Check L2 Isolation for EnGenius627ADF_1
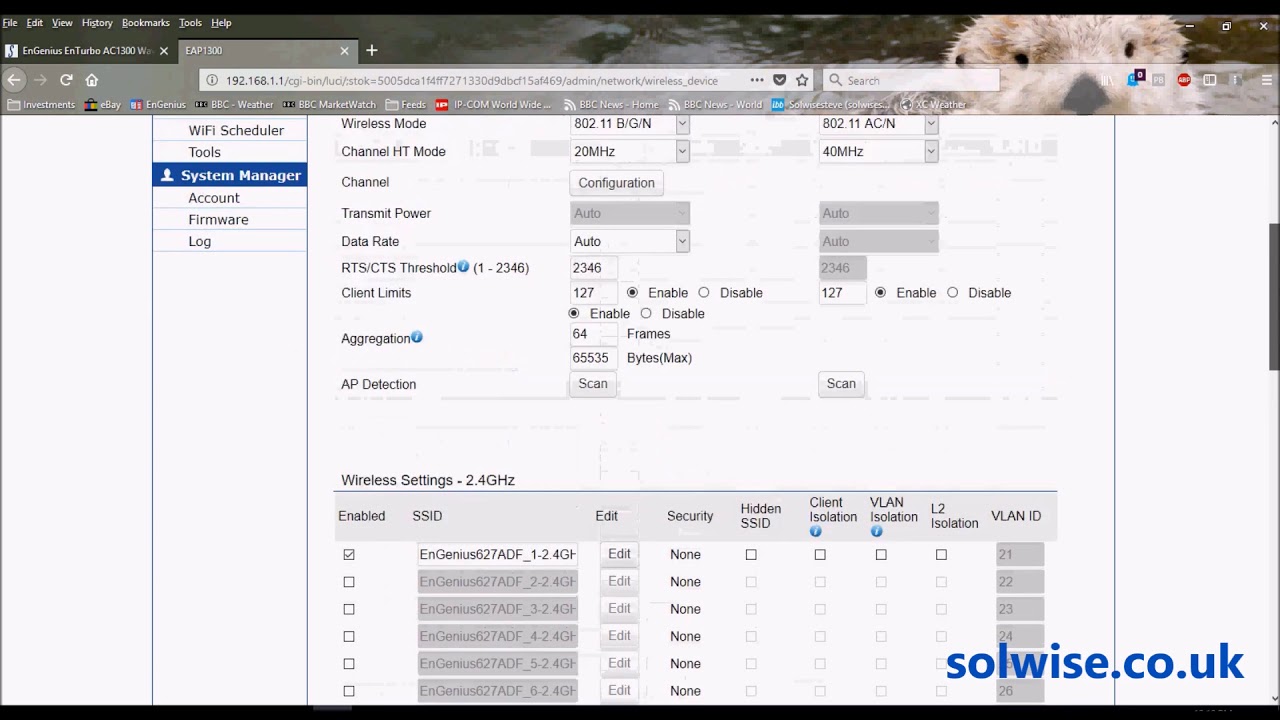This screenshot has width=1280, height=720. pos(941,554)
